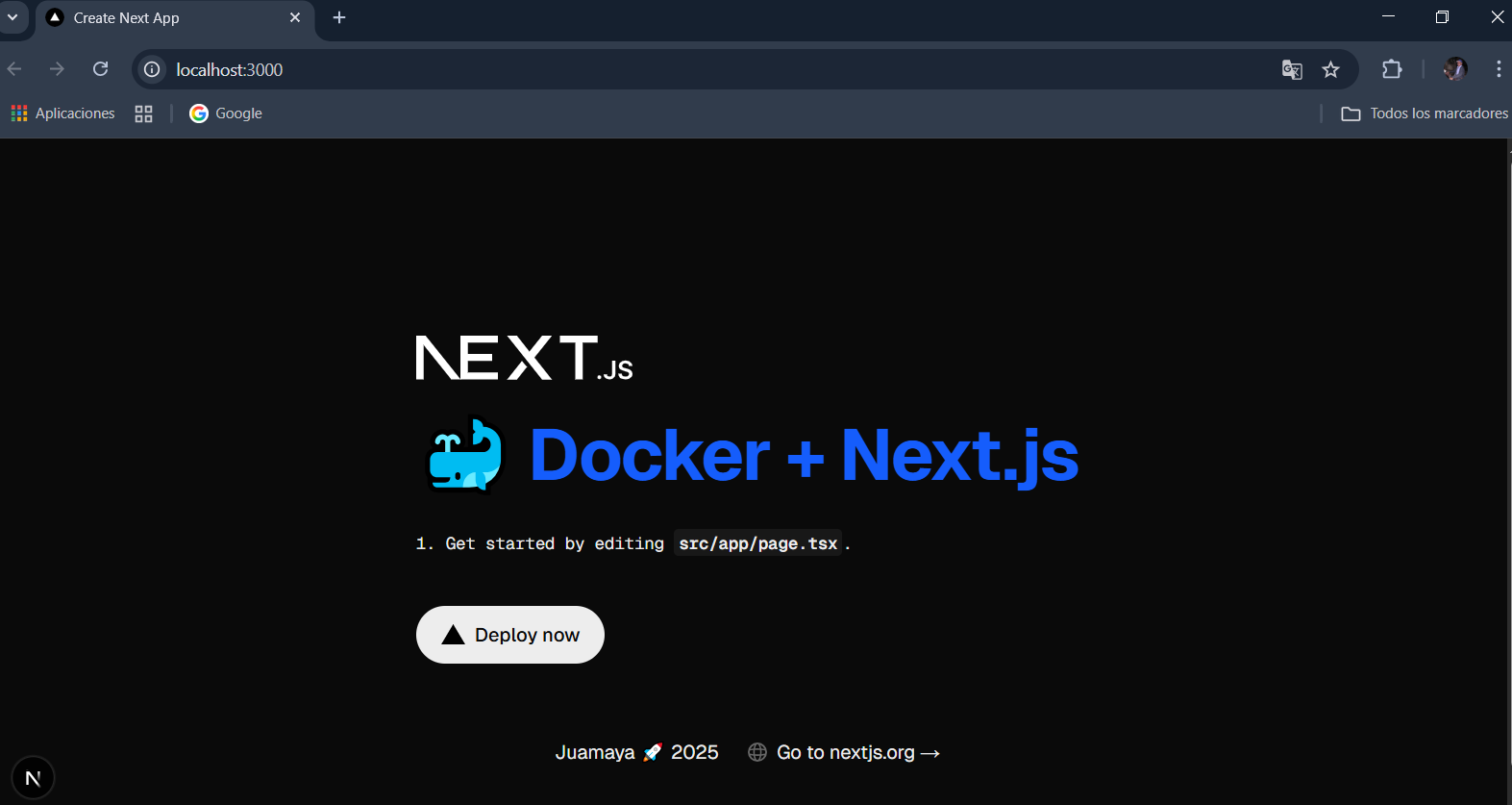This screenshot has width=1512, height=805.
Task: Open the tab groups grid icon
Action: click(x=143, y=113)
